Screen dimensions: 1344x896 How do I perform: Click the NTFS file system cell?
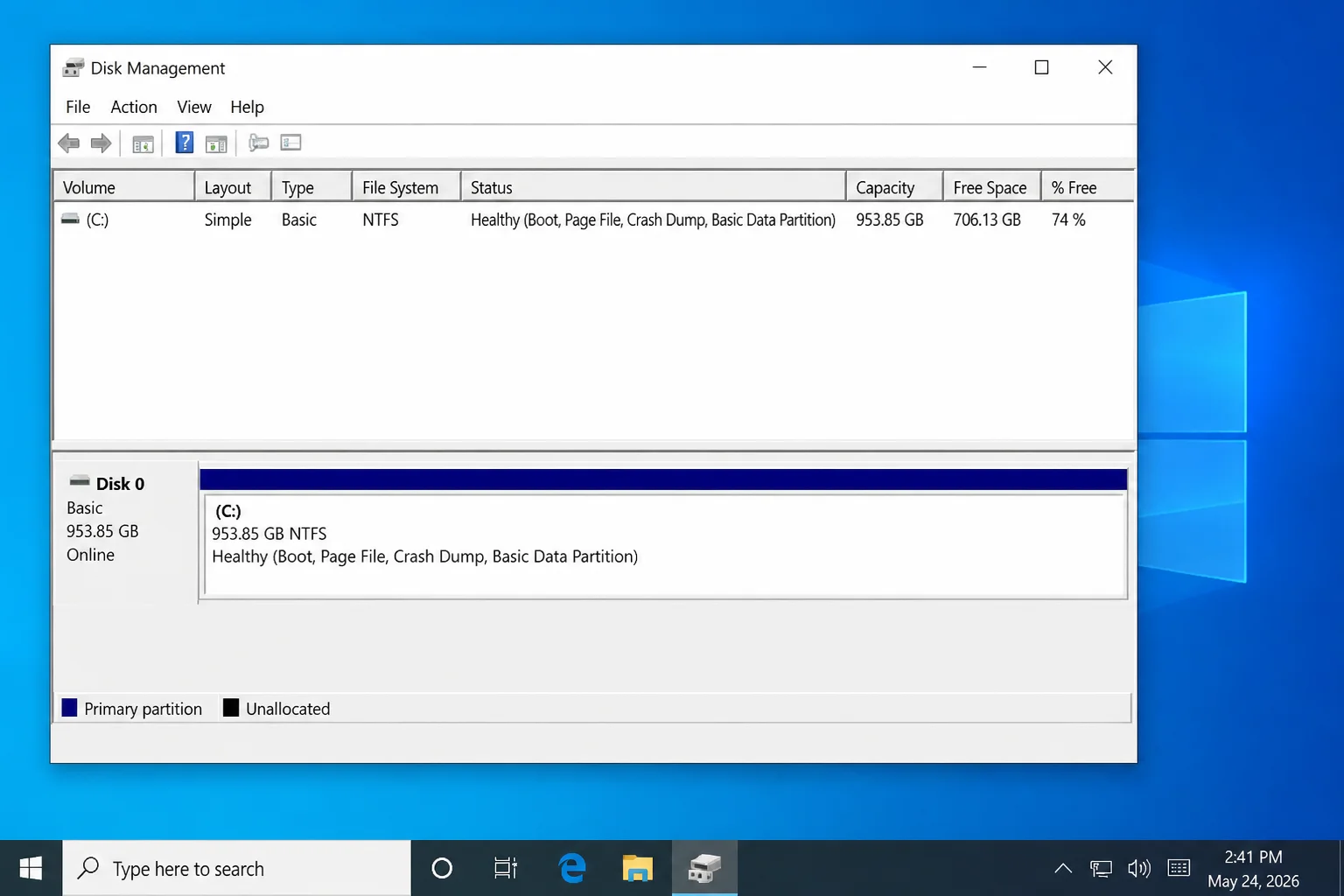click(x=381, y=220)
